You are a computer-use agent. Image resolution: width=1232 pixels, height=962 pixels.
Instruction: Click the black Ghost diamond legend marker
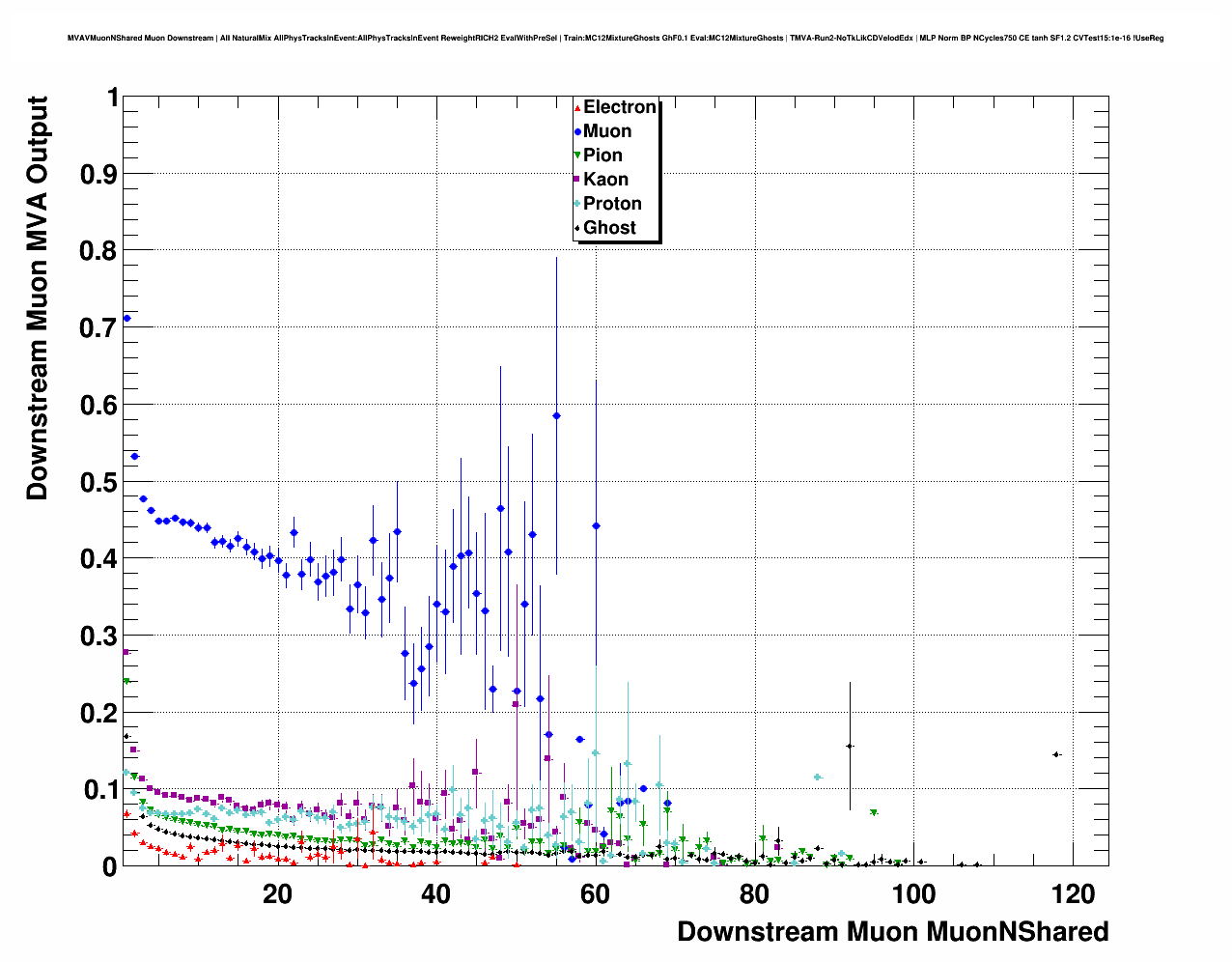[577, 228]
